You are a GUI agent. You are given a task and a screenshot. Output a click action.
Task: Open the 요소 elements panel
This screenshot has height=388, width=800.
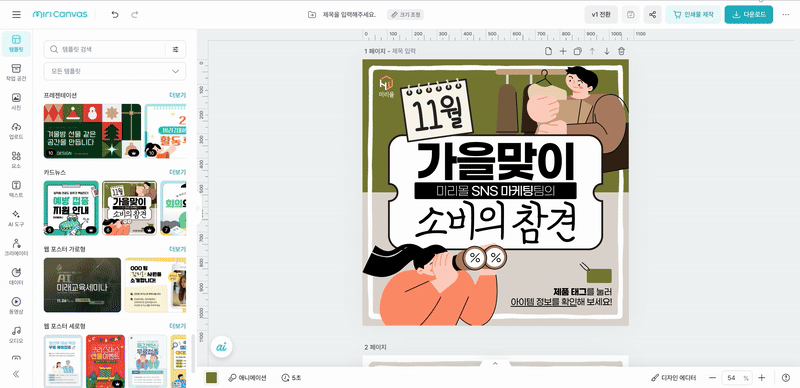16,160
